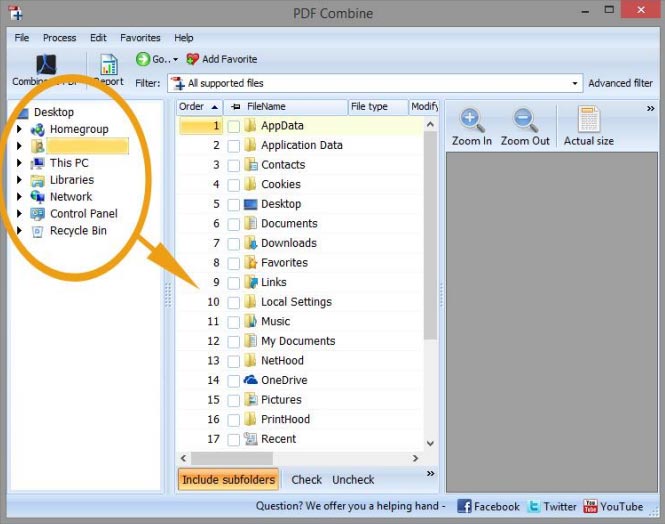This screenshot has width=665, height=524.
Task: Click the Zoom In magnifier icon
Action: (x=472, y=120)
